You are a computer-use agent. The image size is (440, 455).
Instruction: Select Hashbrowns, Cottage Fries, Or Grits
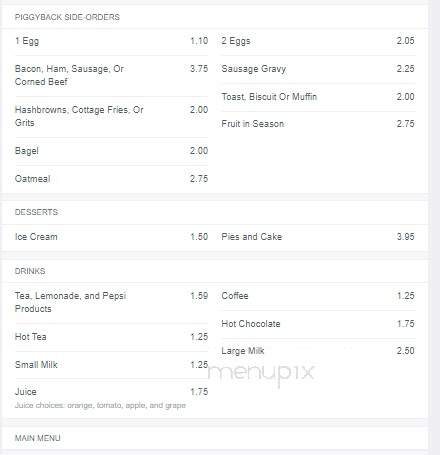(x=111, y=117)
